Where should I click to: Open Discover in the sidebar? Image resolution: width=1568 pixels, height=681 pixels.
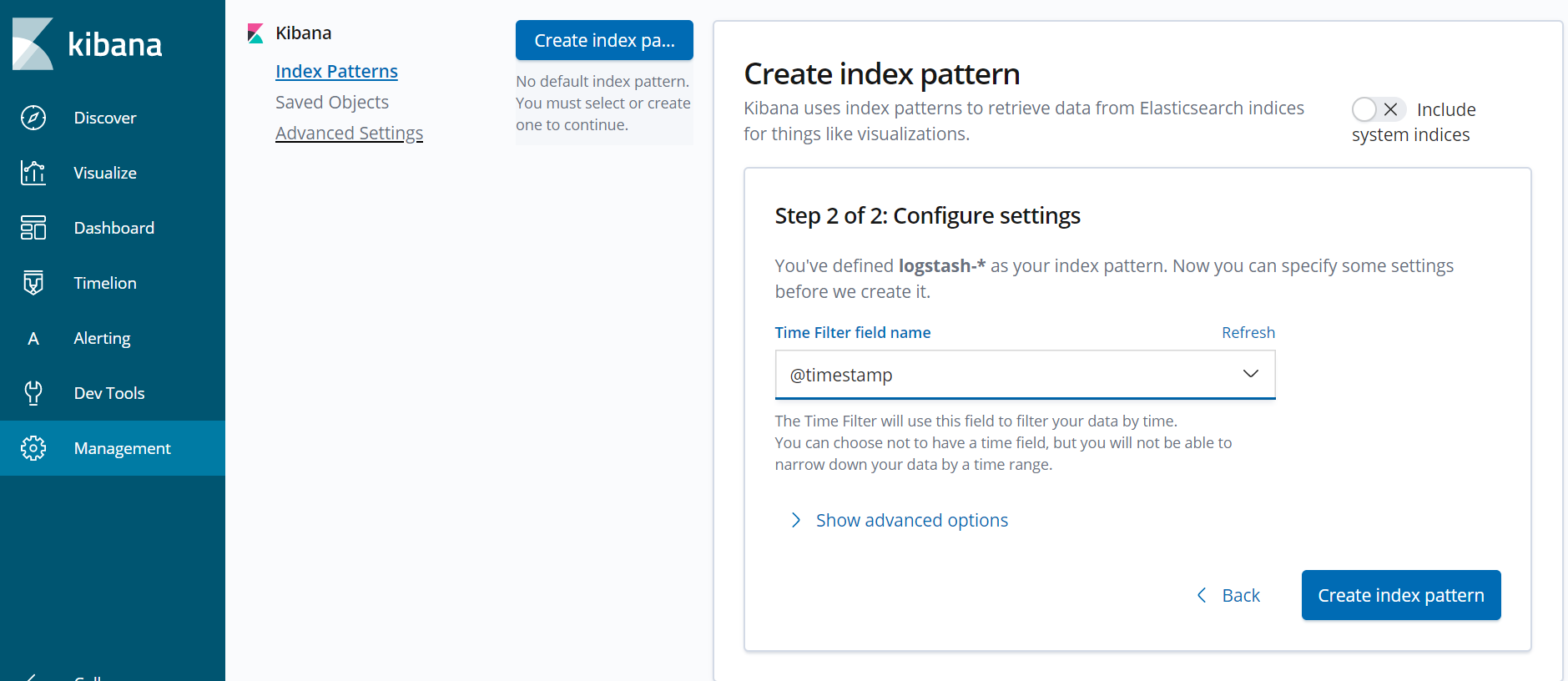[x=105, y=118]
